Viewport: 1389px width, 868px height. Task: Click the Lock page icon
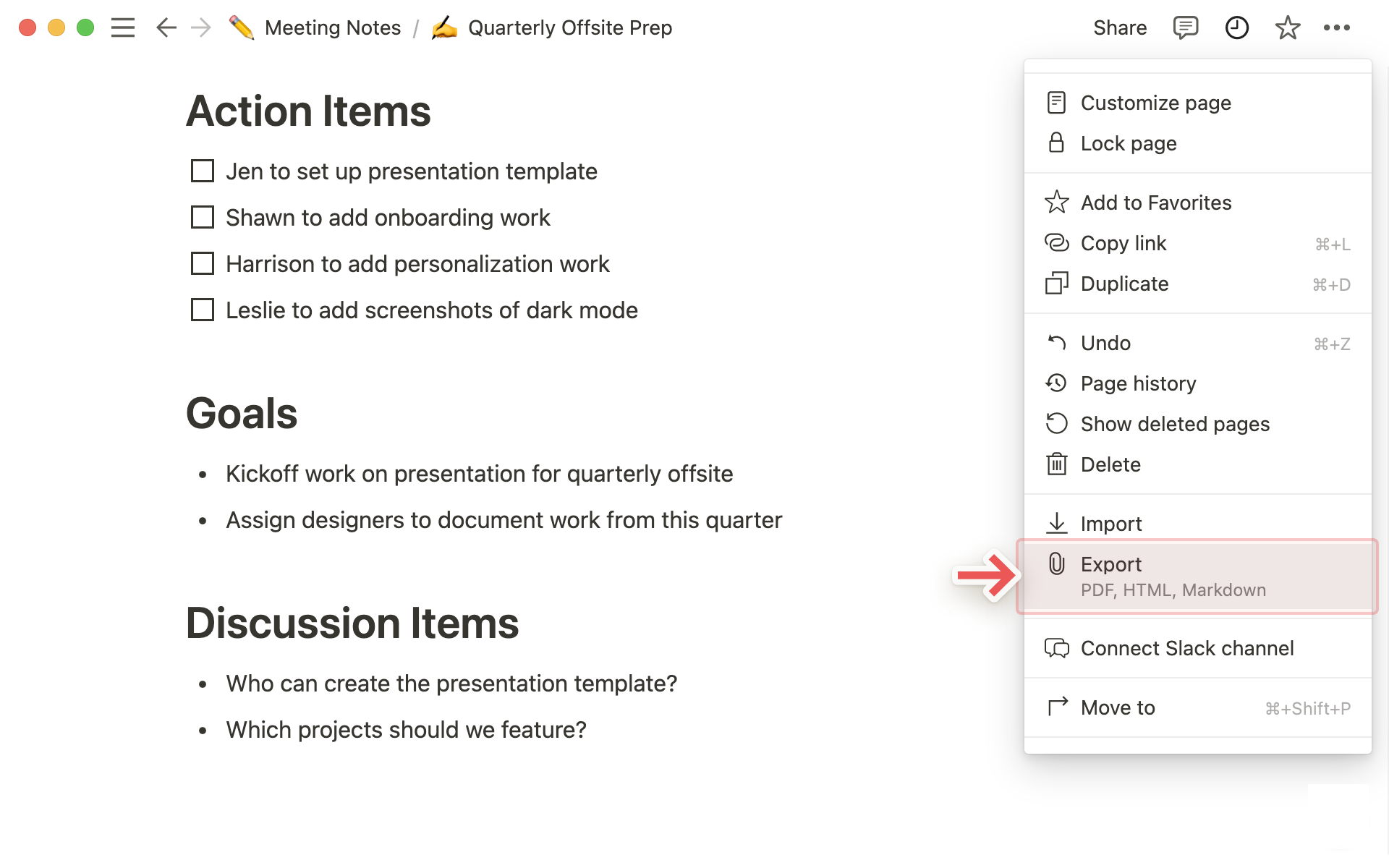click(x=1056, y=143)
